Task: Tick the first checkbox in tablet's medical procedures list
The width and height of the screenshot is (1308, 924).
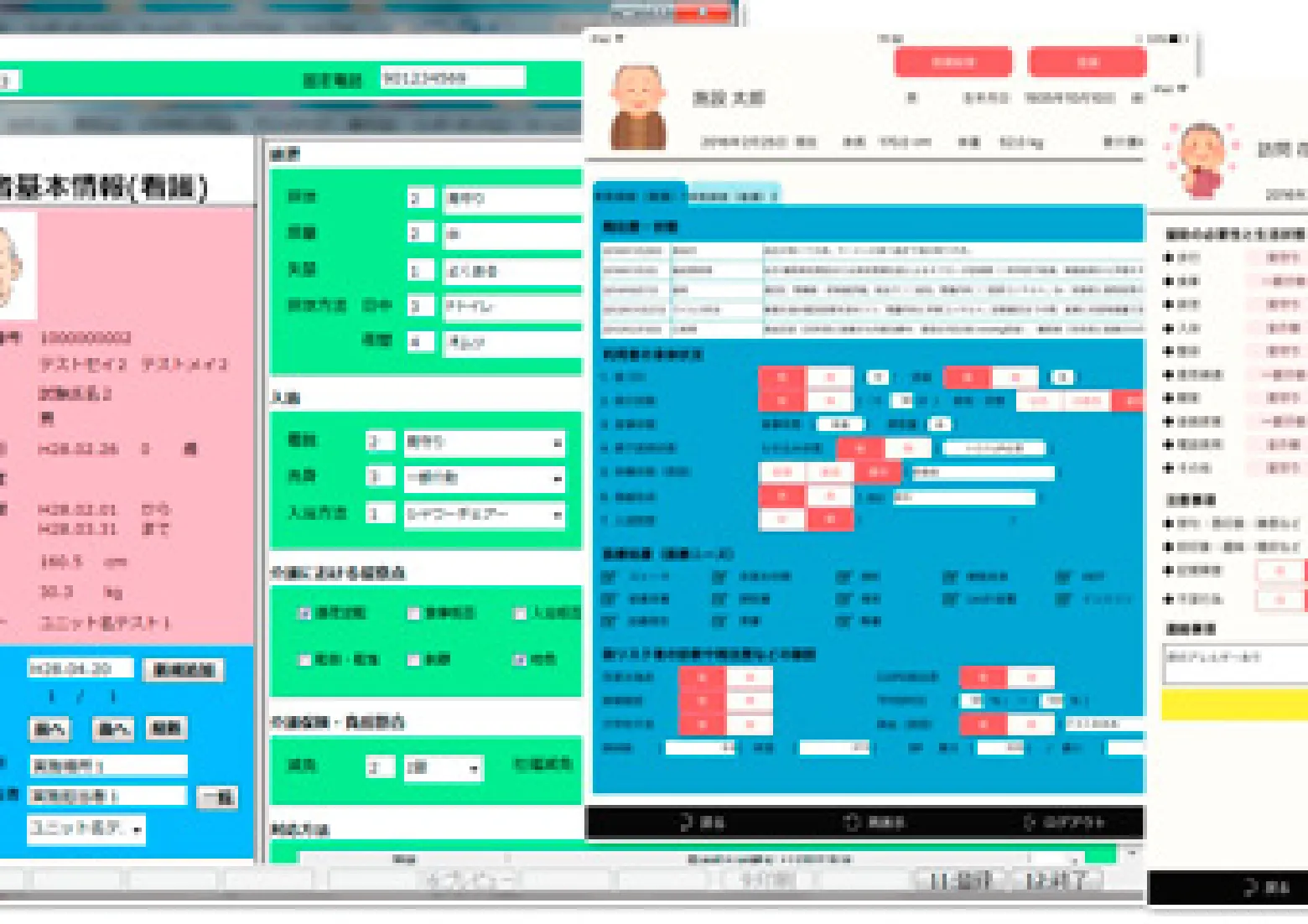Action: [x=610, y=577]
